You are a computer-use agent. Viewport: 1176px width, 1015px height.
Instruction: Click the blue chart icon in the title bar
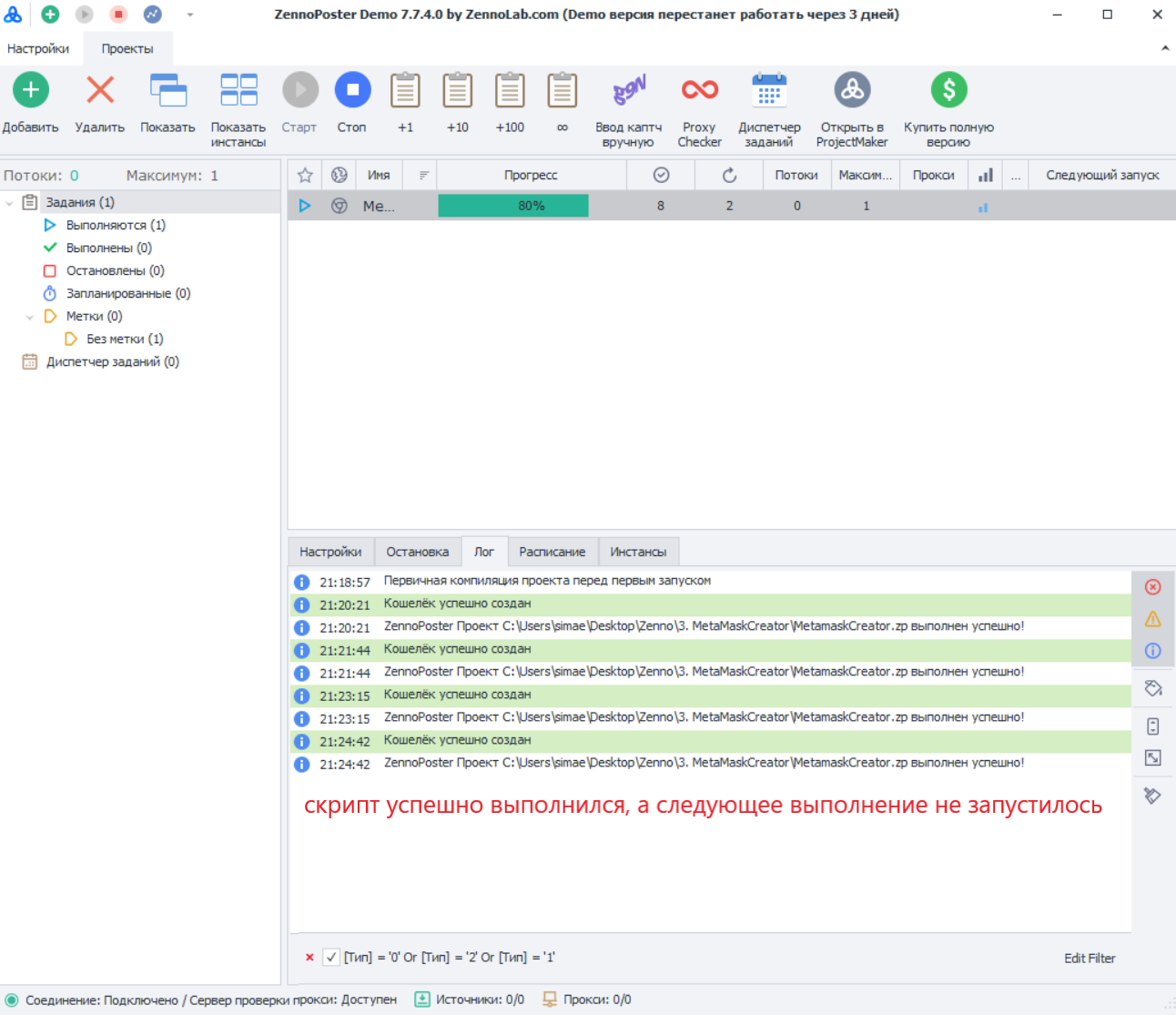pyautogui.click(x=153, y=15)
